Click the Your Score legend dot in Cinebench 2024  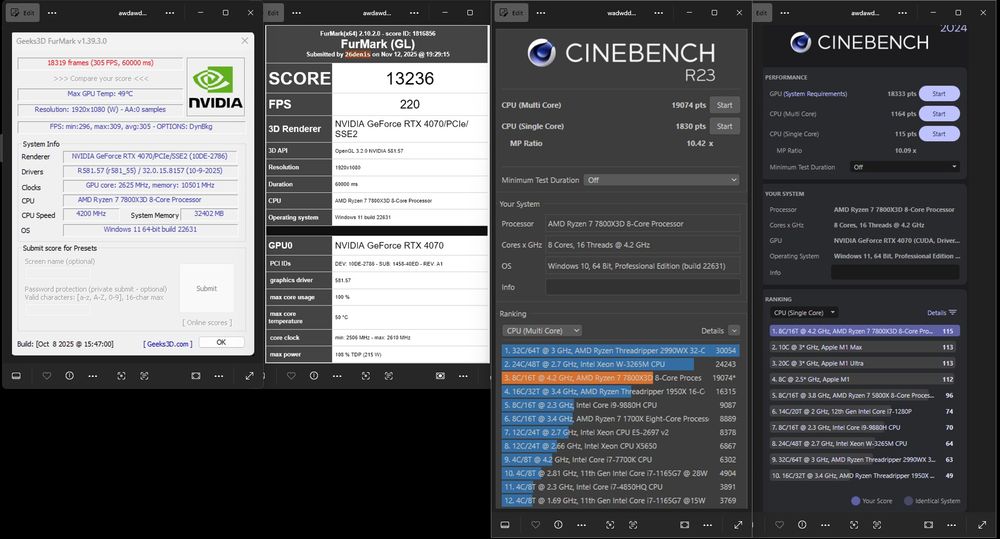click(856, 501)
